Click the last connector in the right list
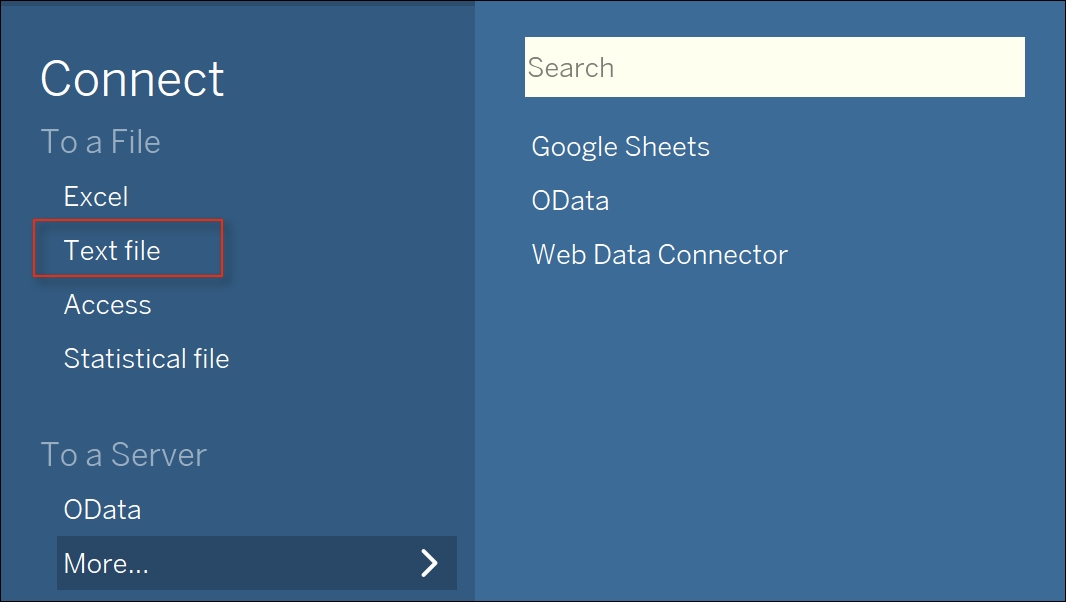 659,254
